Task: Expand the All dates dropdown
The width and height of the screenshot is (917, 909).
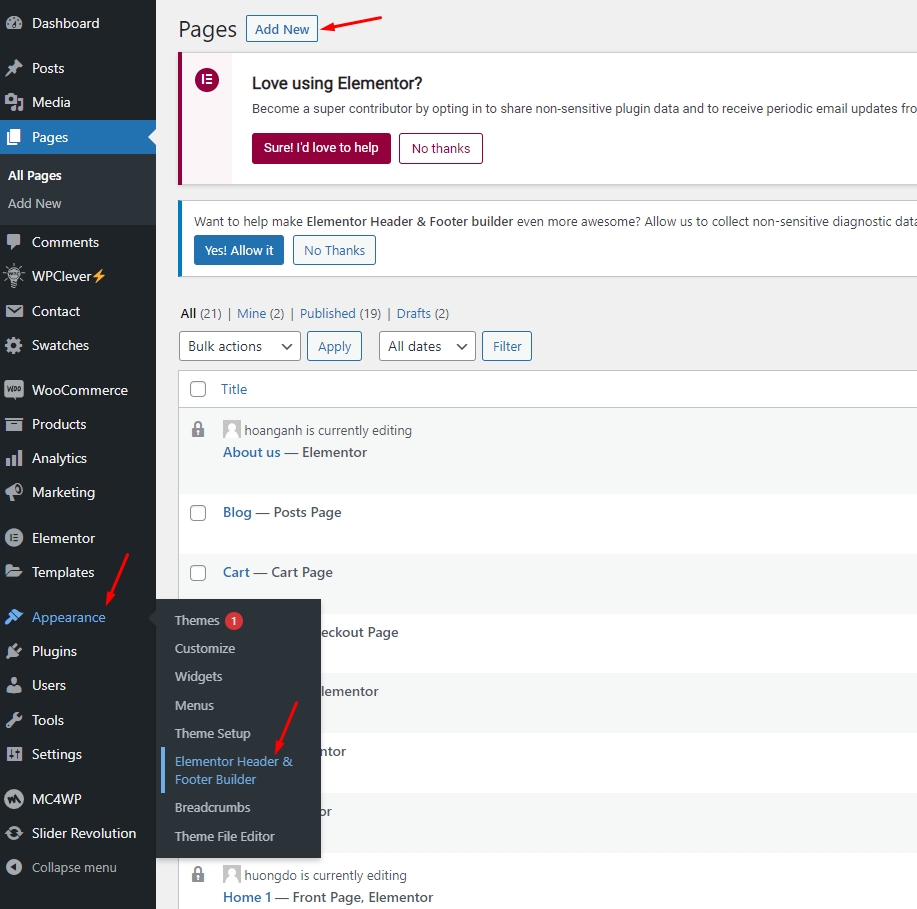Action: tap(426, 346)
